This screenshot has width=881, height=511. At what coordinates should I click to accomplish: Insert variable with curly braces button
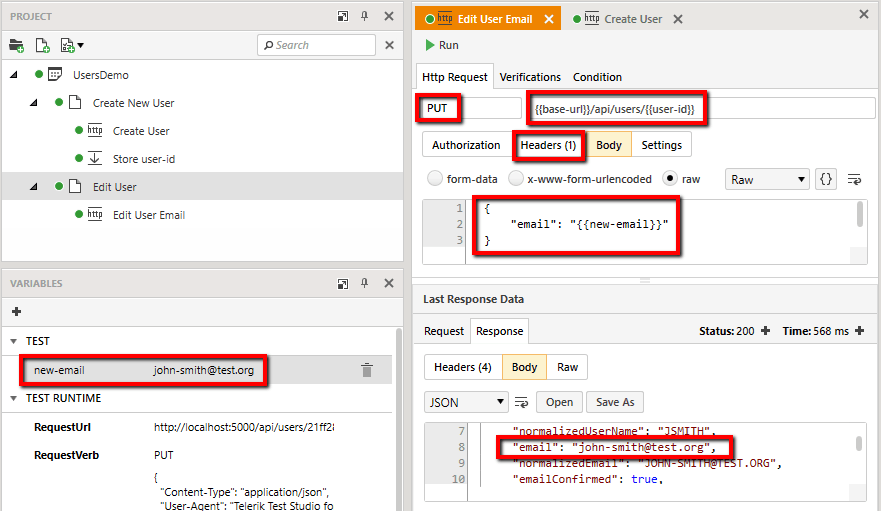pos(826,179)
